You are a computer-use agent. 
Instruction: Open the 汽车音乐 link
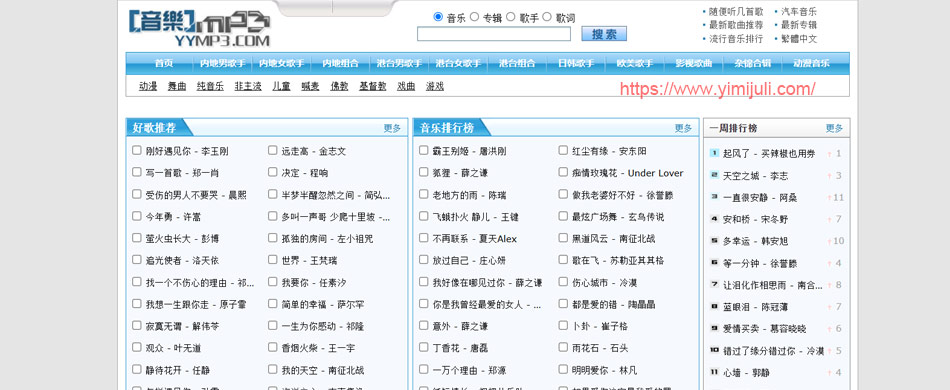tap(799, 12)
